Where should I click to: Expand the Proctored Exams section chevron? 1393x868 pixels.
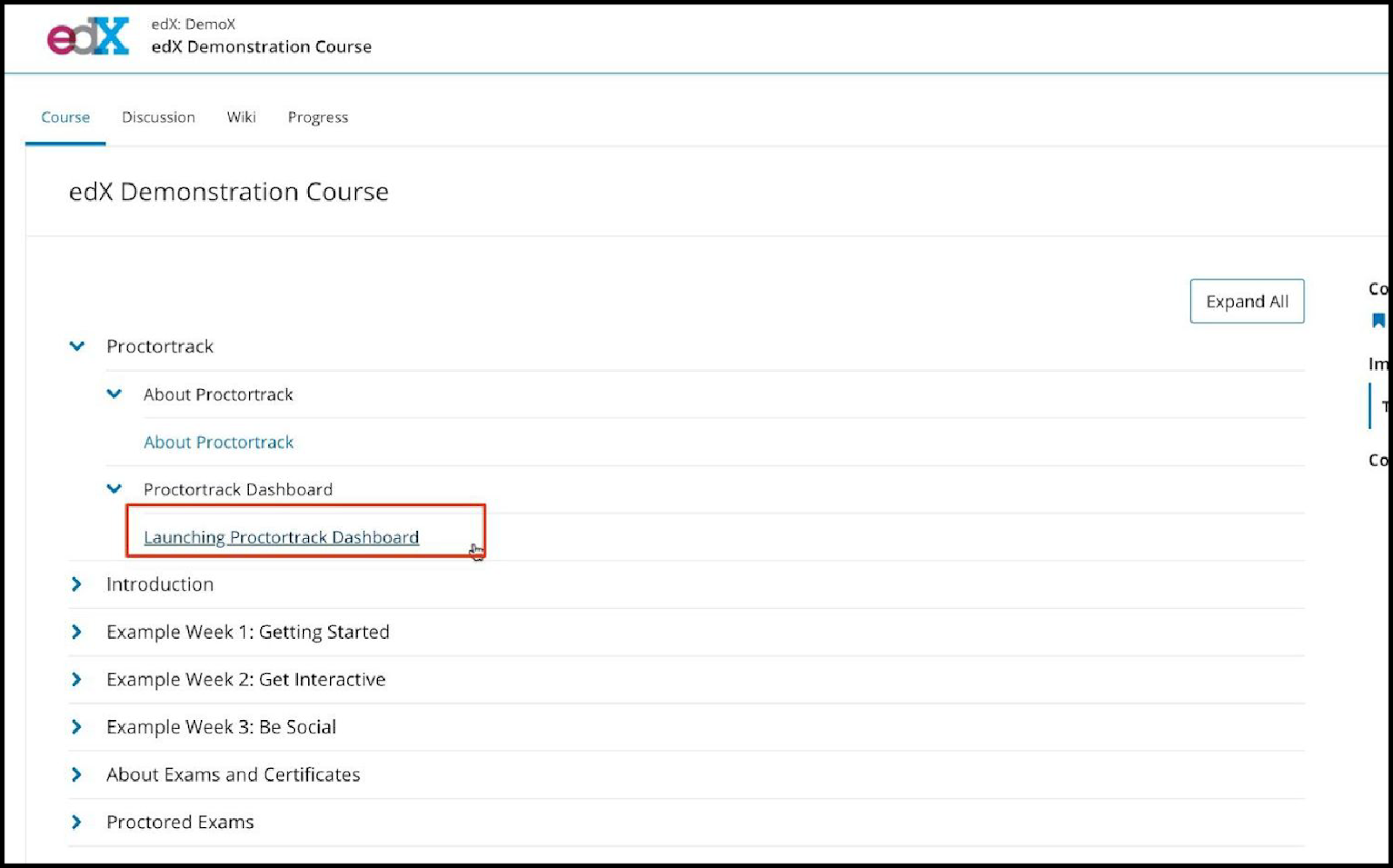point(77,822)
